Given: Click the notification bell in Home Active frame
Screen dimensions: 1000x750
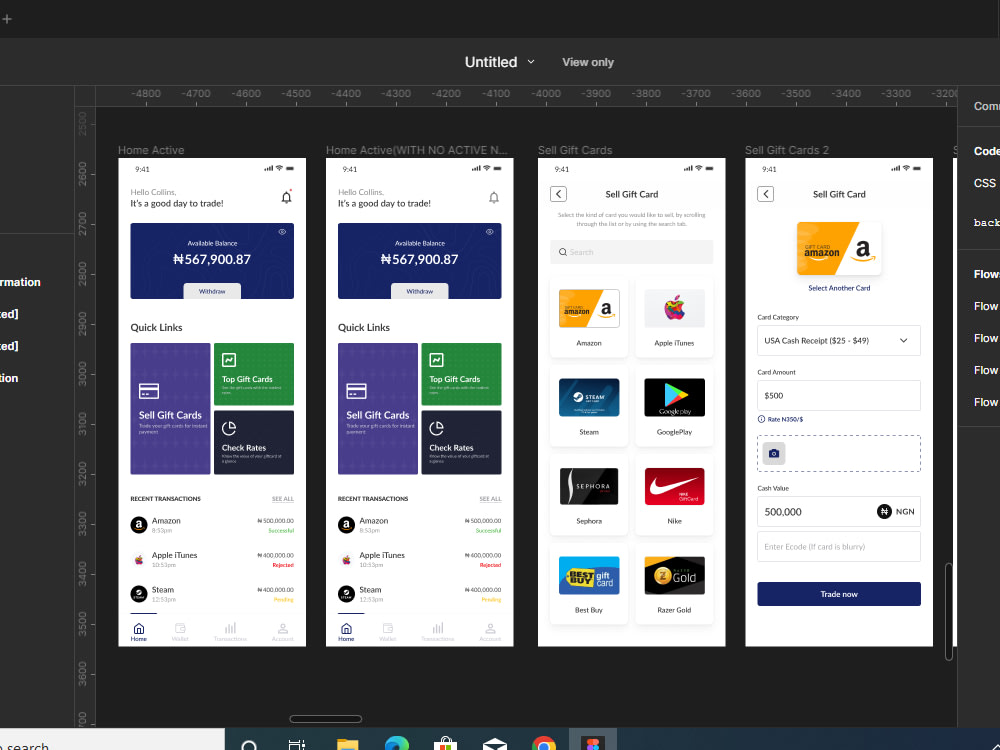Looking at the screenshot, I should (x=286, y=197).
